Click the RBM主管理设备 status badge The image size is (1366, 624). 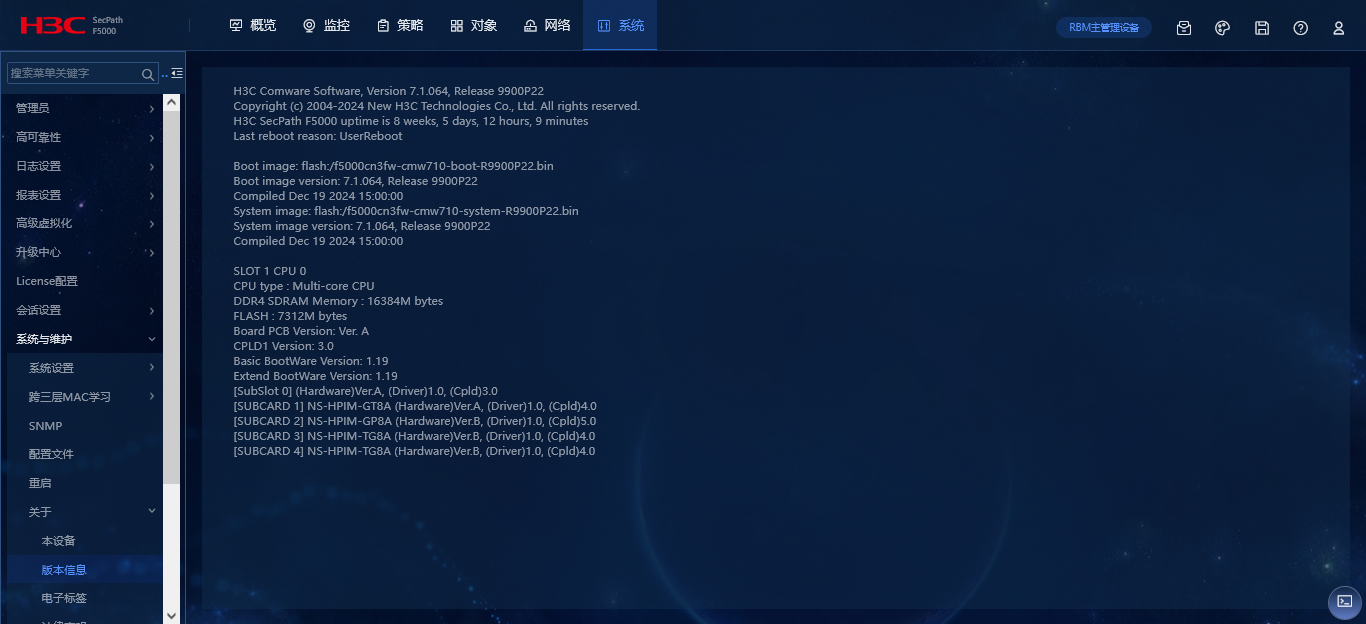(x=1104, y=28)
